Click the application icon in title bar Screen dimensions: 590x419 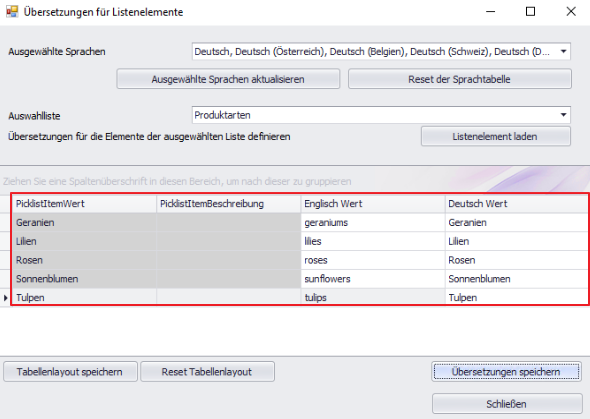pos(12,12)
